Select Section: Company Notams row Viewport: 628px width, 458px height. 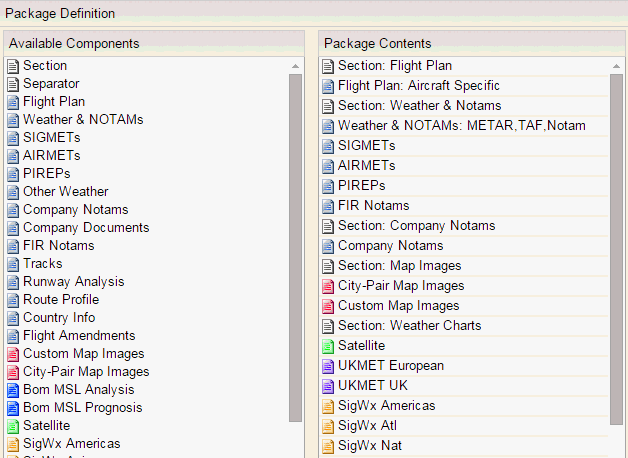click(x=465, y=226)
